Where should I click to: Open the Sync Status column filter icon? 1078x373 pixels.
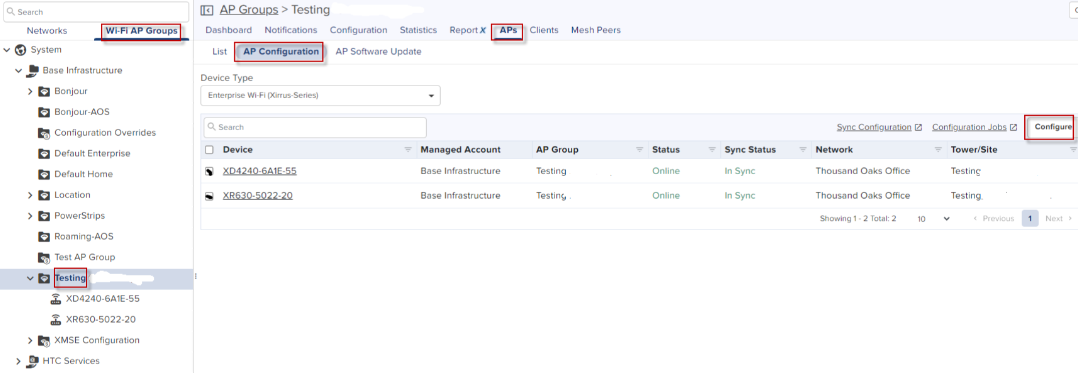[802, 150]
